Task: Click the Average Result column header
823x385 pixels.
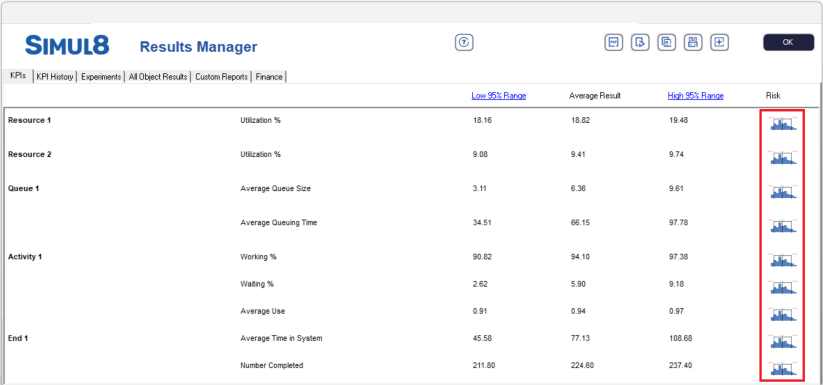Action: tap(595, 95)
